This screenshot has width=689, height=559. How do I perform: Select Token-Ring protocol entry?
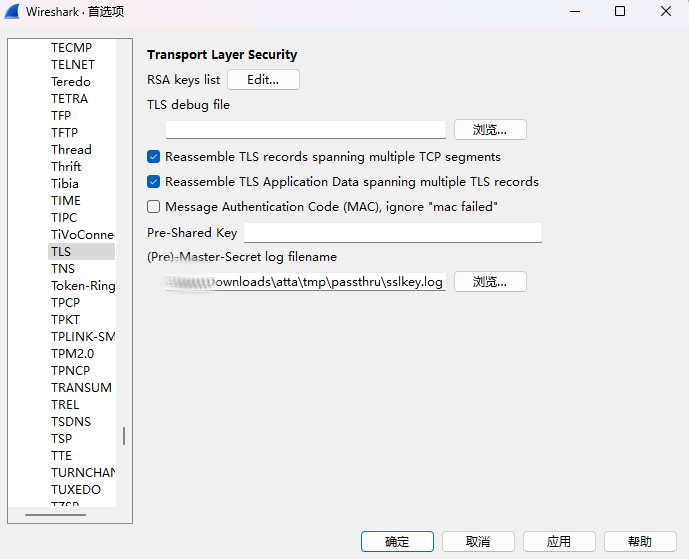(x=83, y=286)
